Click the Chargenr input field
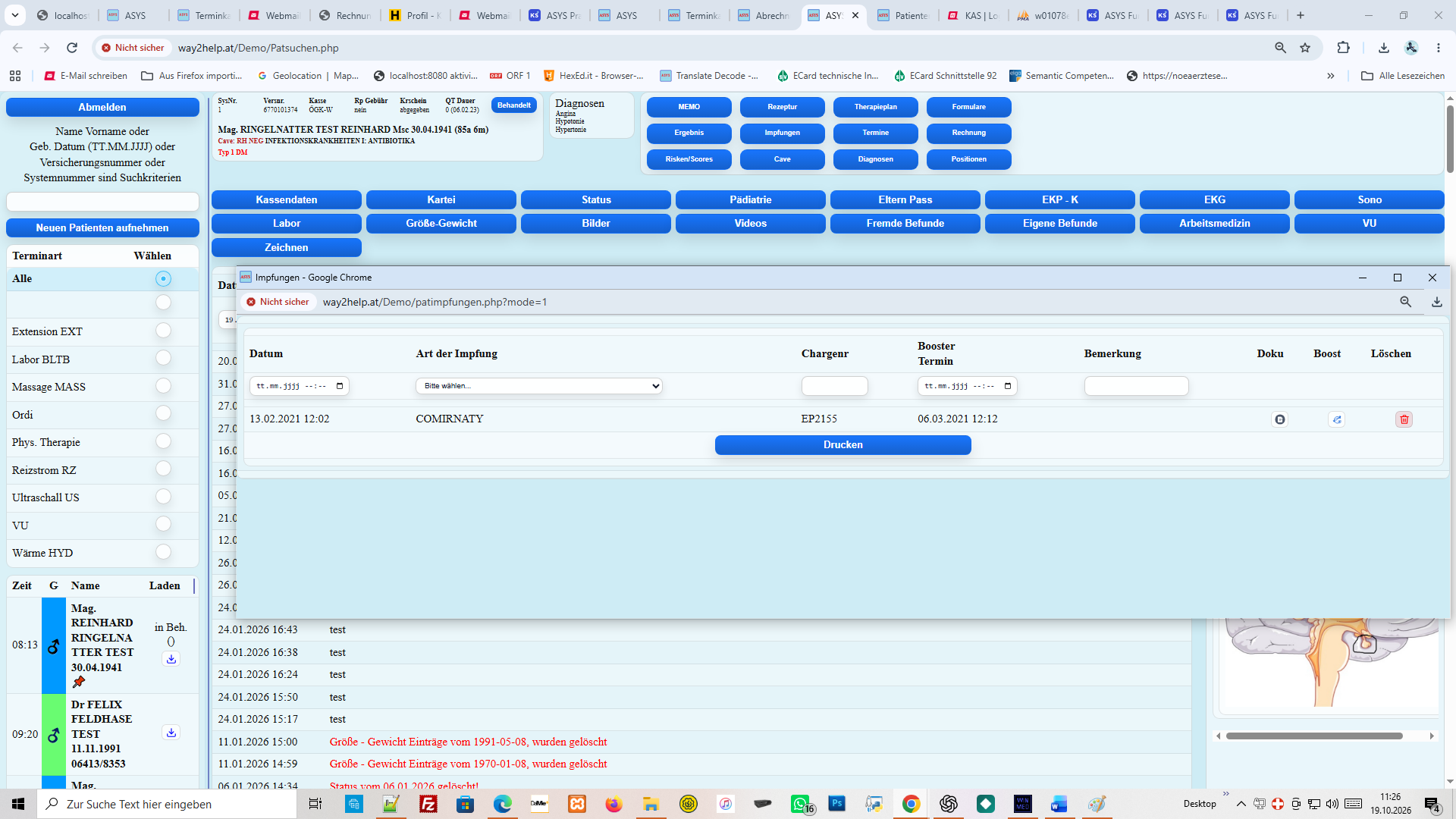 pyautogui.click(x=835, y=386)
